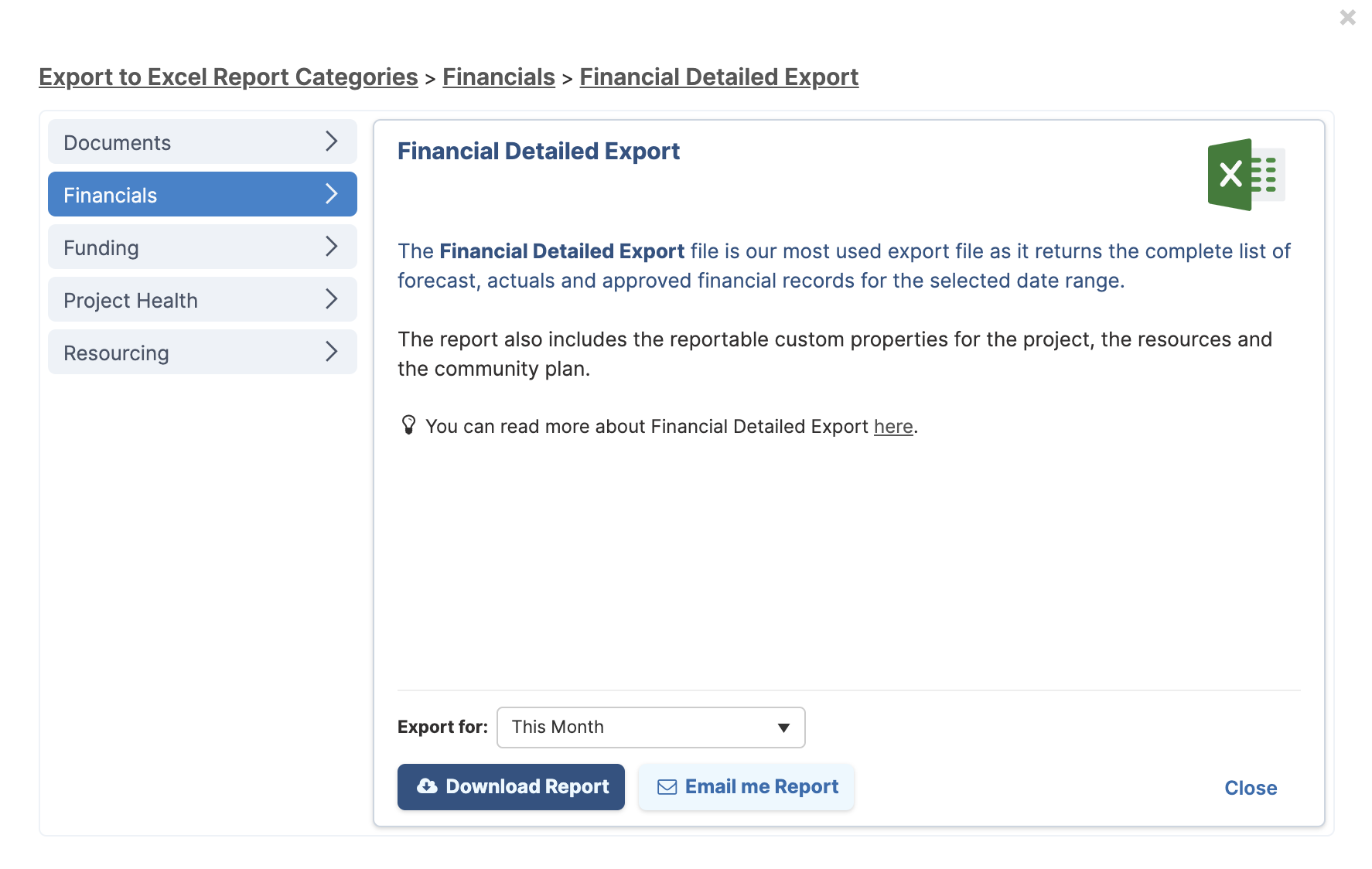
Task: Expand the Project Health chevron
Action: tap(332, 298)
